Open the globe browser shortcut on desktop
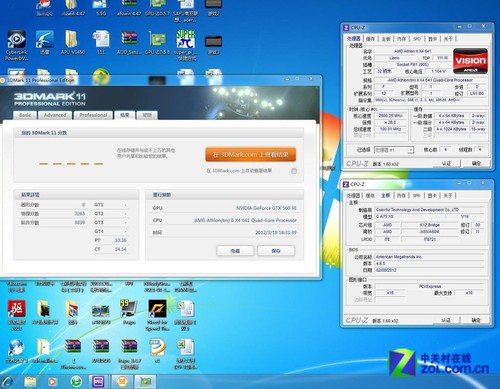Screen dimensions: 500x389 [x=16, y=351]
